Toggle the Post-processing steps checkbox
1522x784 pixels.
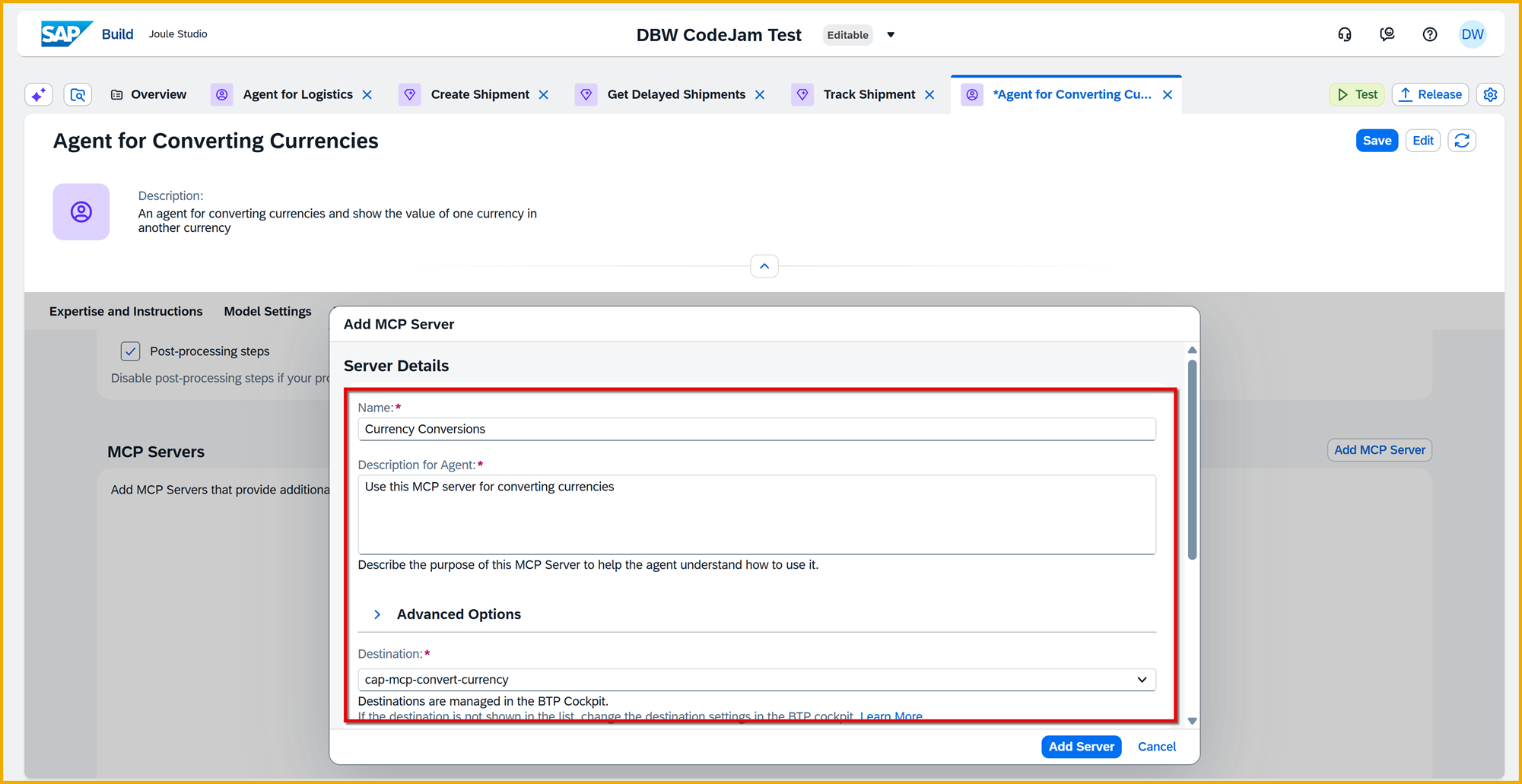click(130, 351)
